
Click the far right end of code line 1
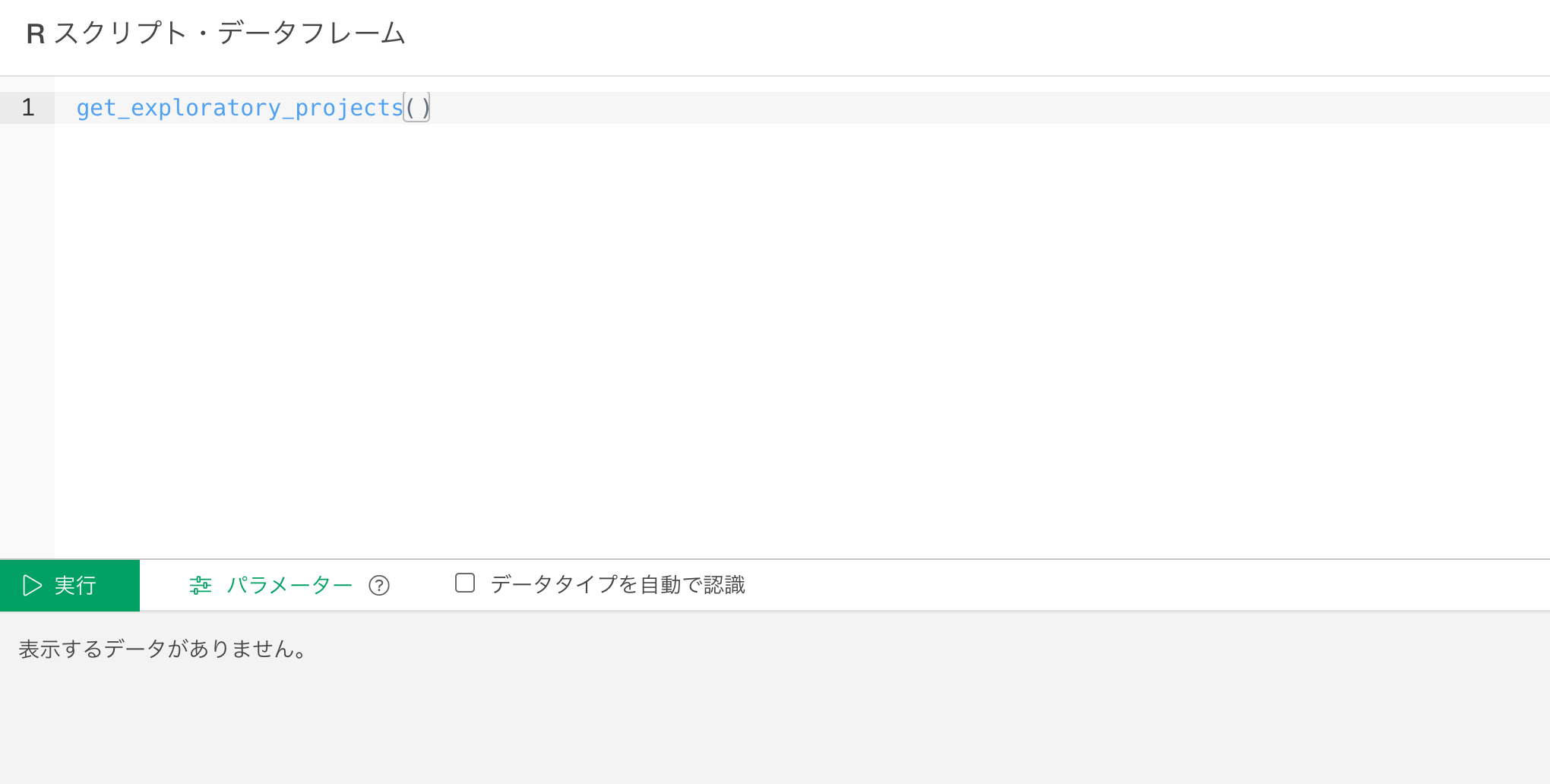pyautogui.click(x=1520, y=108)
